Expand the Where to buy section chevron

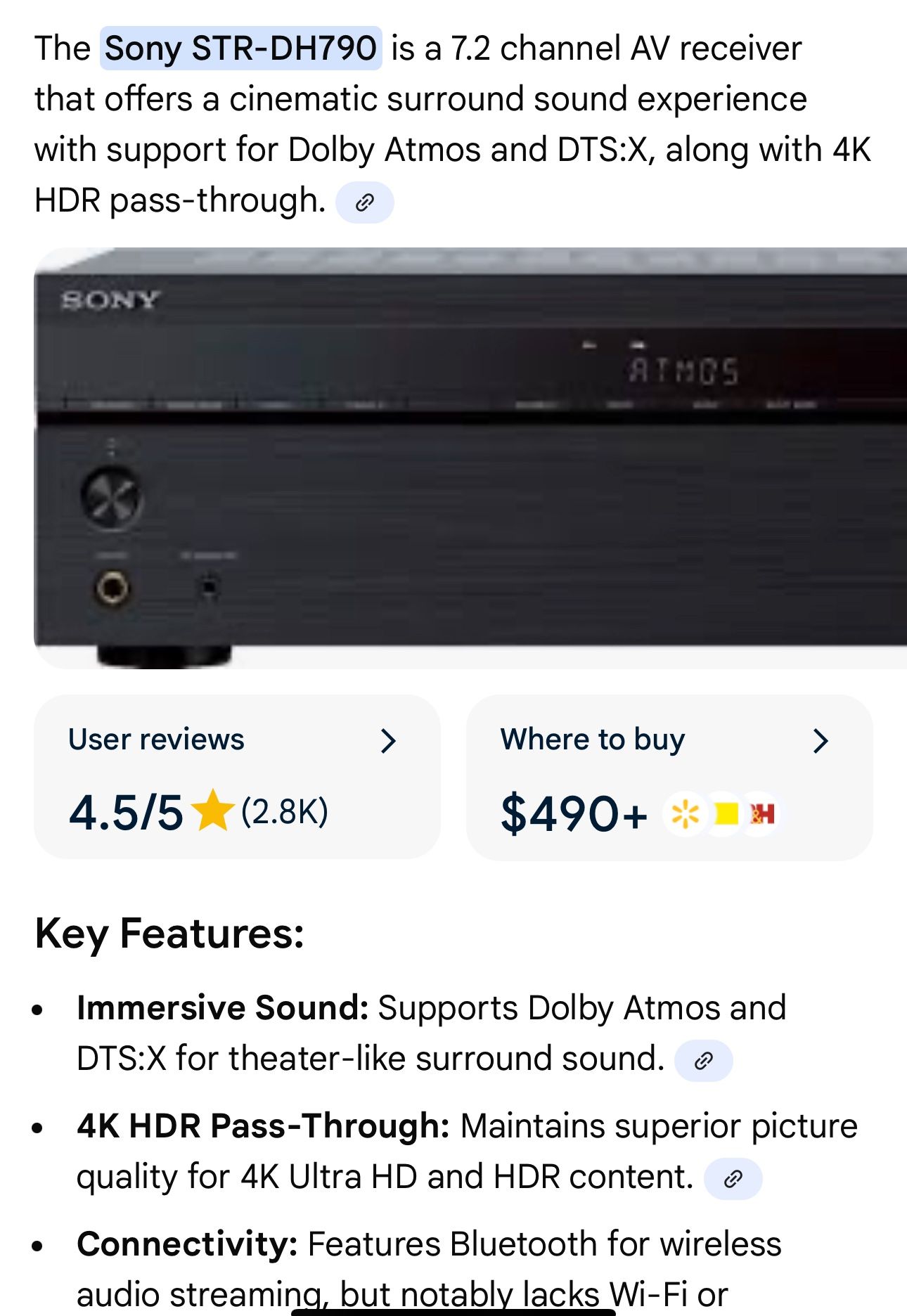(821, 740)
